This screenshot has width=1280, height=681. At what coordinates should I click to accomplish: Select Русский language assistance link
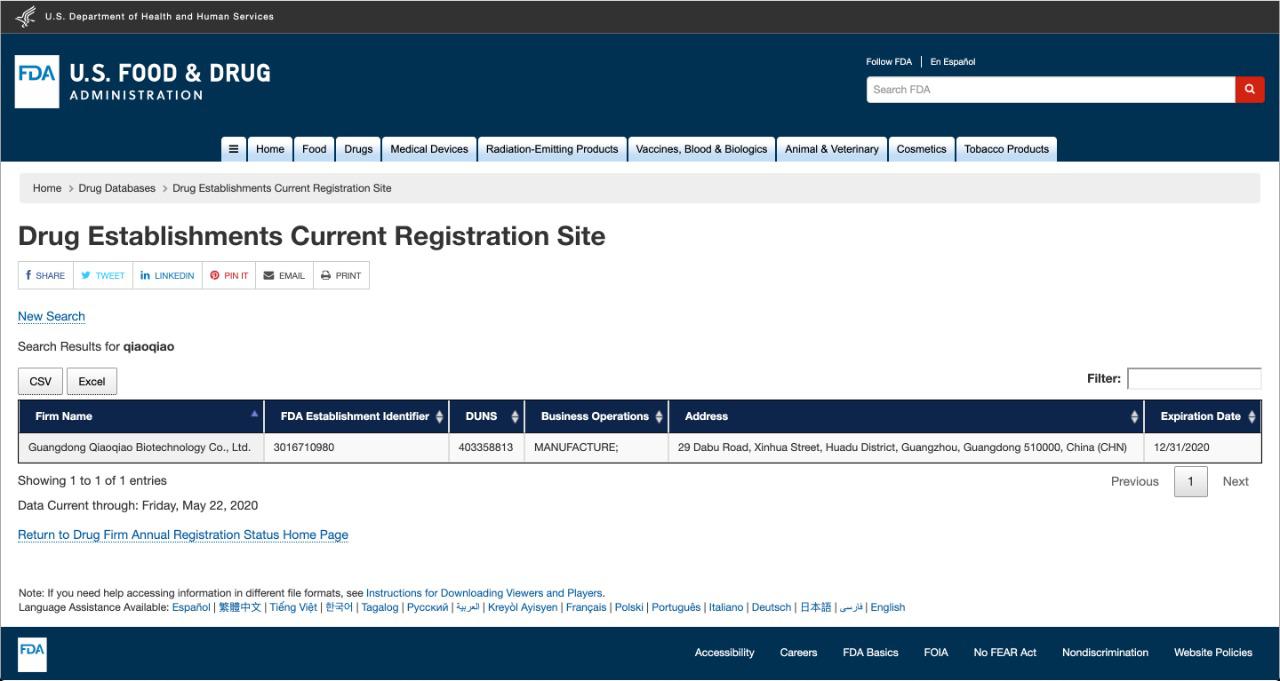(427, 607)
